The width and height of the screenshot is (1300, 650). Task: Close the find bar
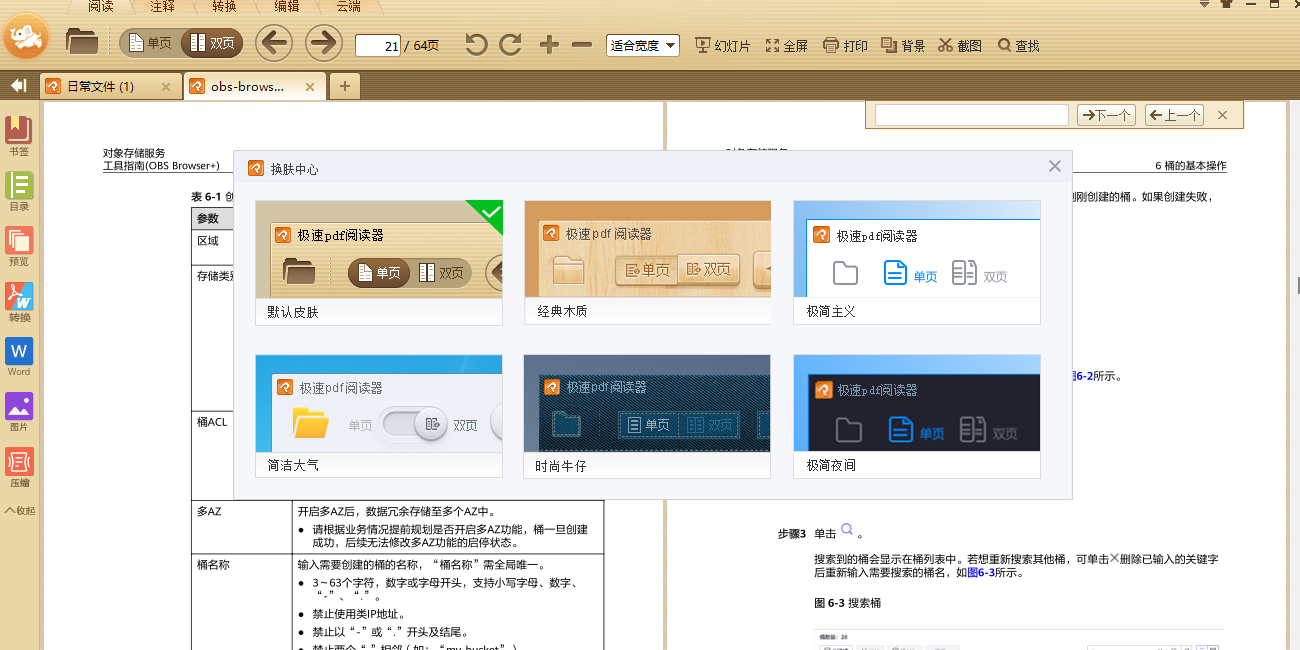click(x=1222, y=115)
